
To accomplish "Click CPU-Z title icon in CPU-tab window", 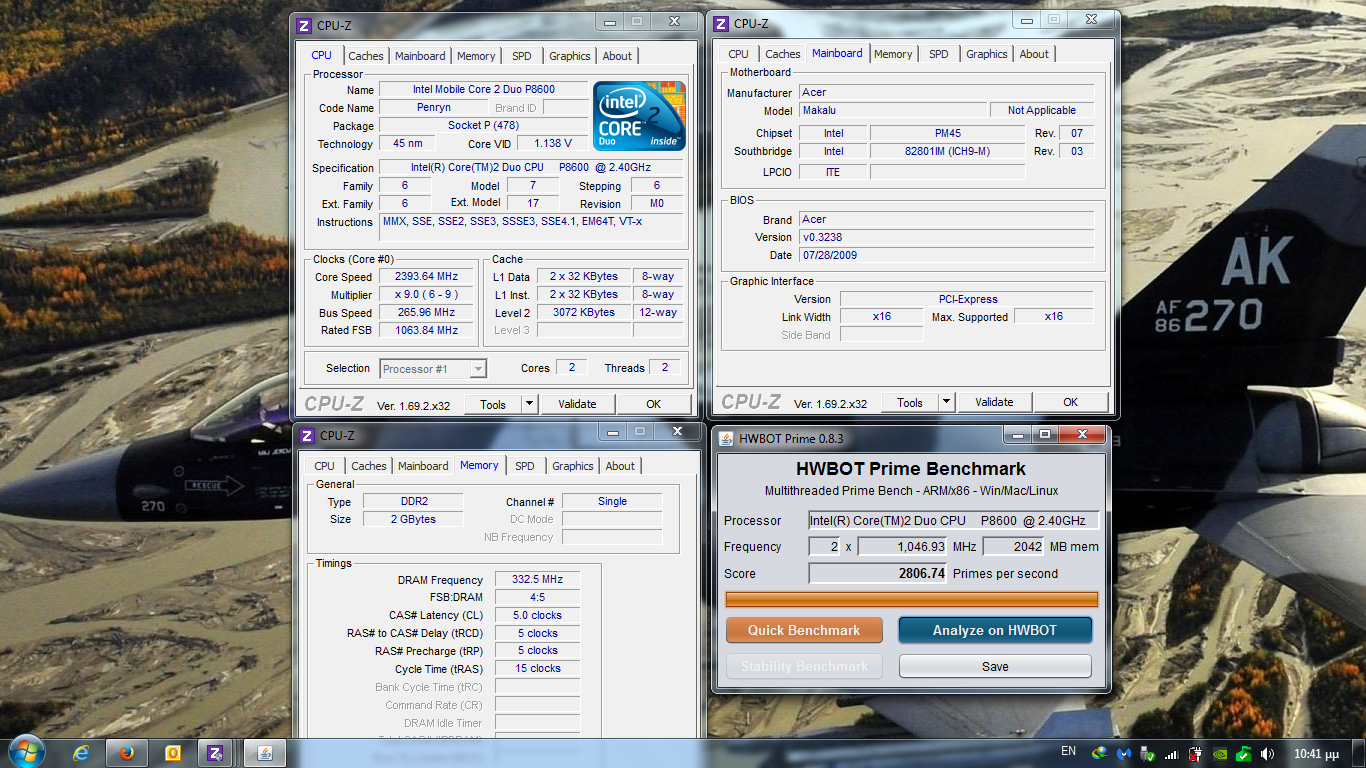I will (304, 25).
